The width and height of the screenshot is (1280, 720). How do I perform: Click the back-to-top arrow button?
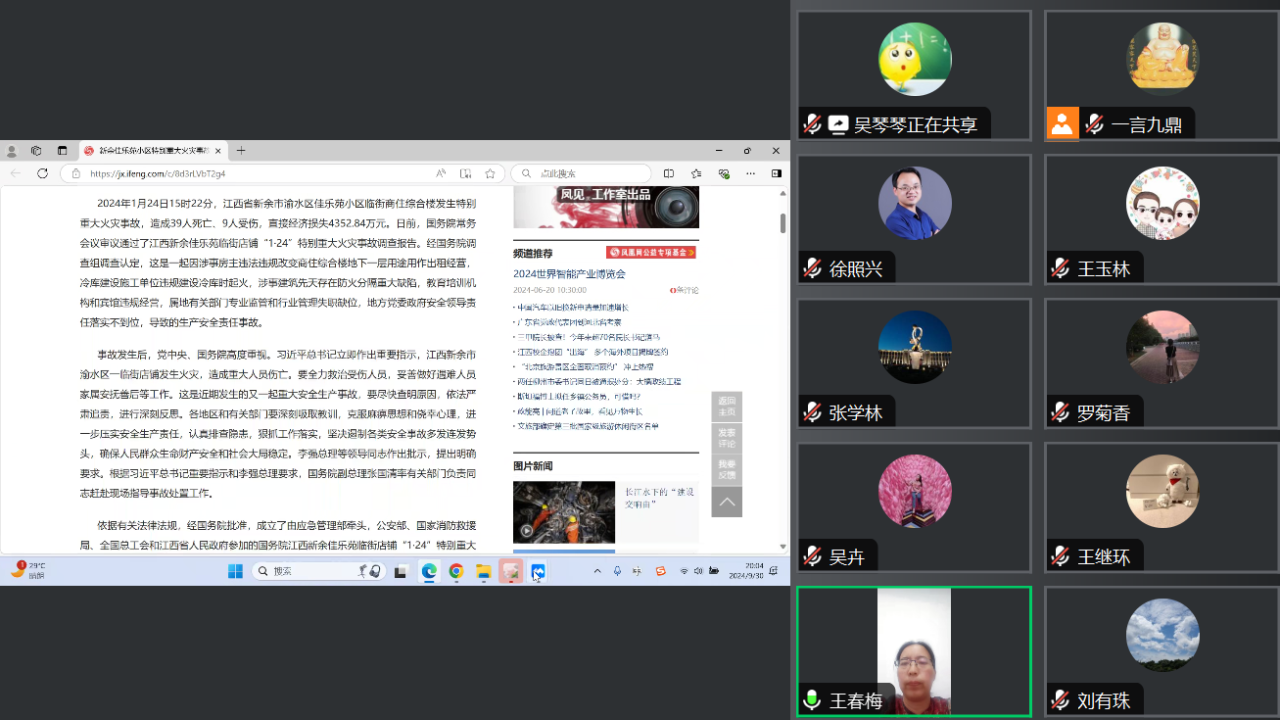726,502
